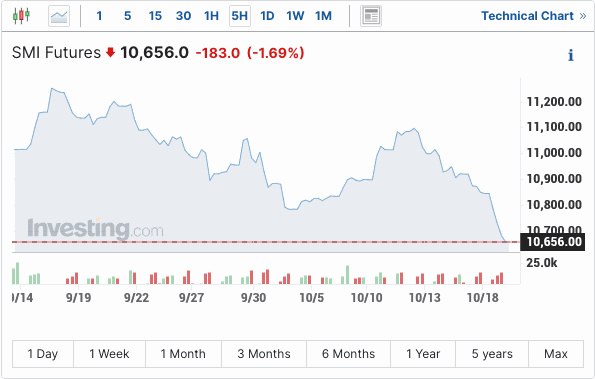The image size is (595, 379).
Task: Select the 1W interval
Action: pos(295,16)
